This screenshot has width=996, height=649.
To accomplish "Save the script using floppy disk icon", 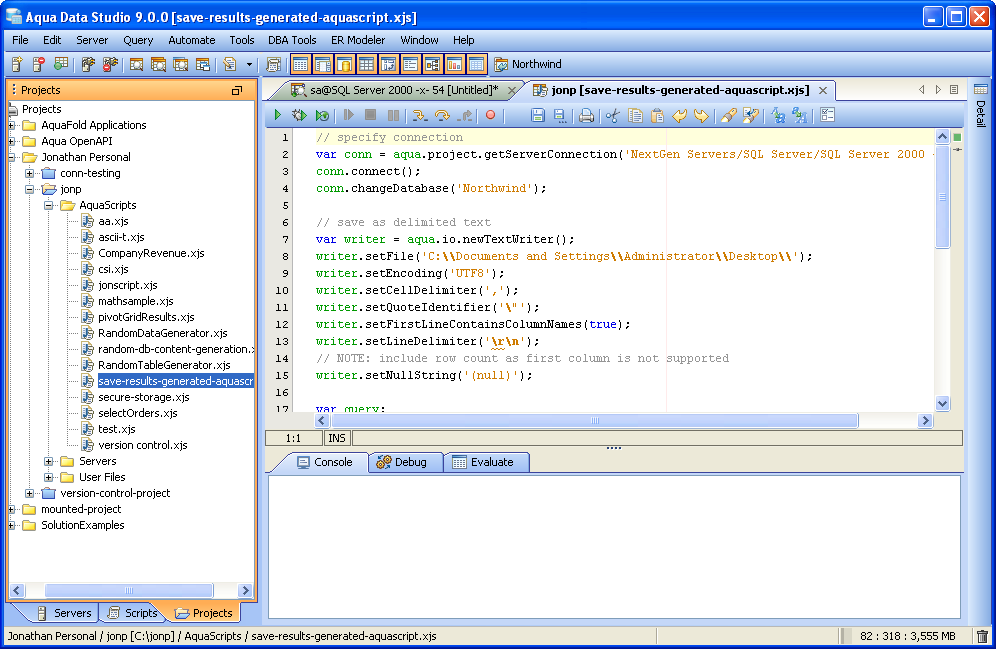I will pyautogui.click(x=537, y=116).
